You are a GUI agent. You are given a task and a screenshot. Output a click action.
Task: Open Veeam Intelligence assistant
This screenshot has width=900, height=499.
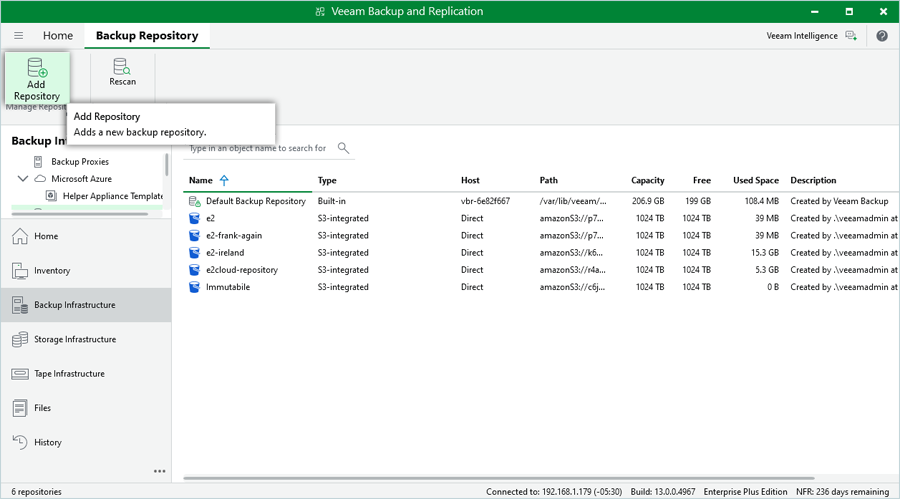pos(811,36)
